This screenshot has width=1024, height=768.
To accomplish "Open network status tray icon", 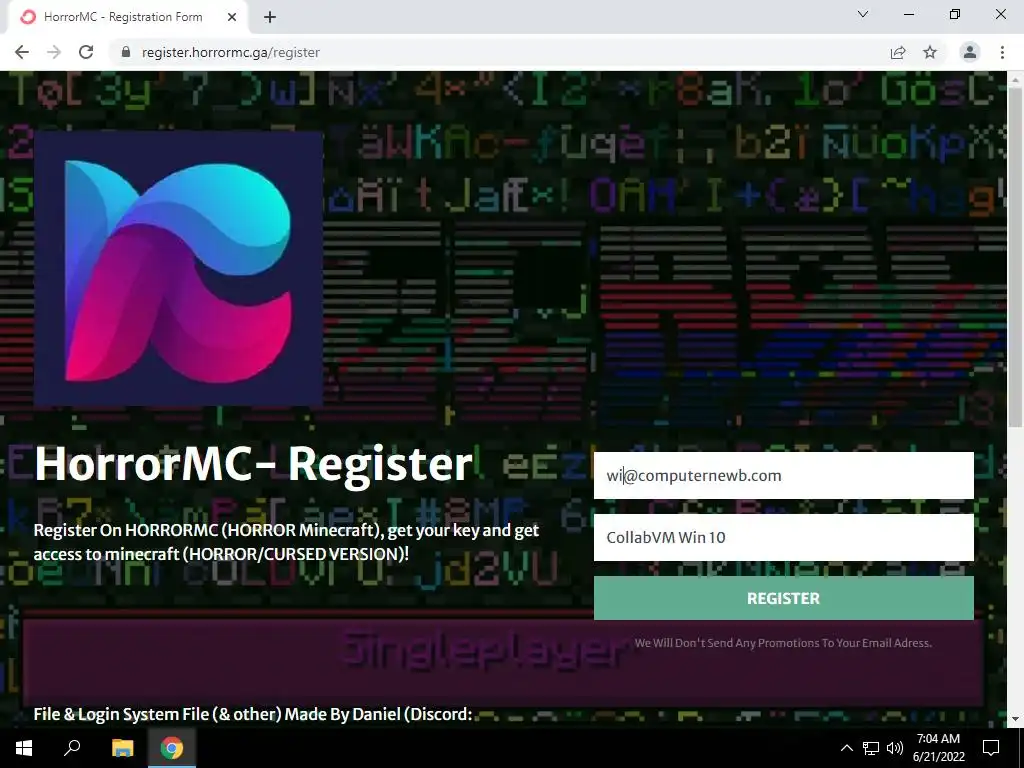I will tap(871, 748).
